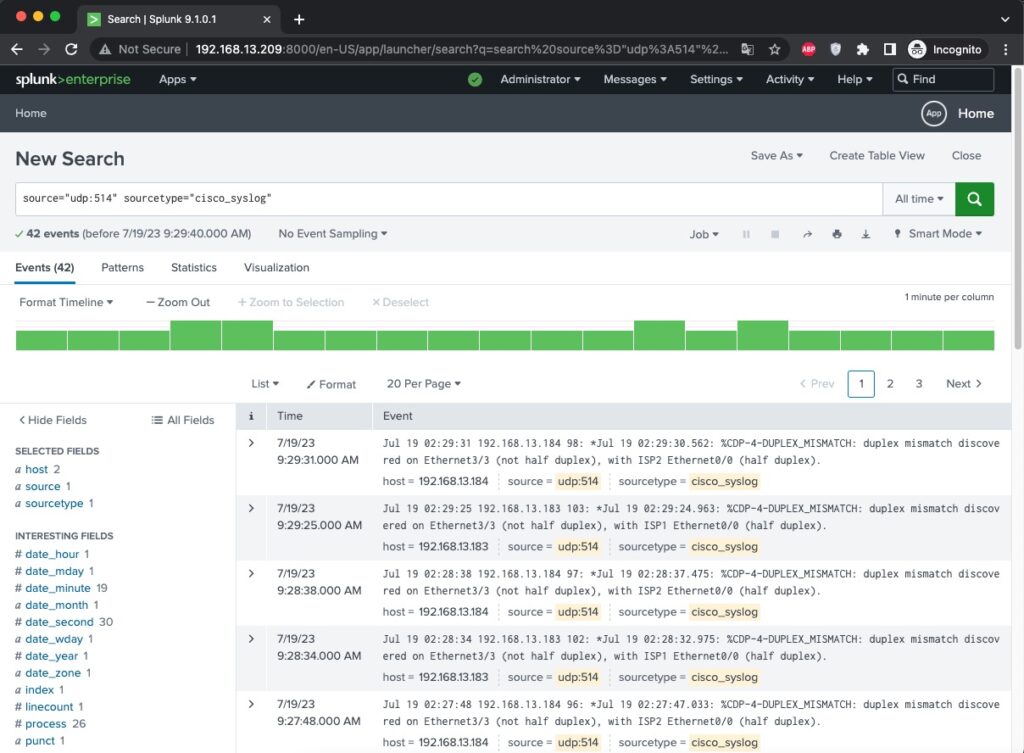Open the 20 Per Page dropdown
This screenshot has height=753, width=1024.
424,384
